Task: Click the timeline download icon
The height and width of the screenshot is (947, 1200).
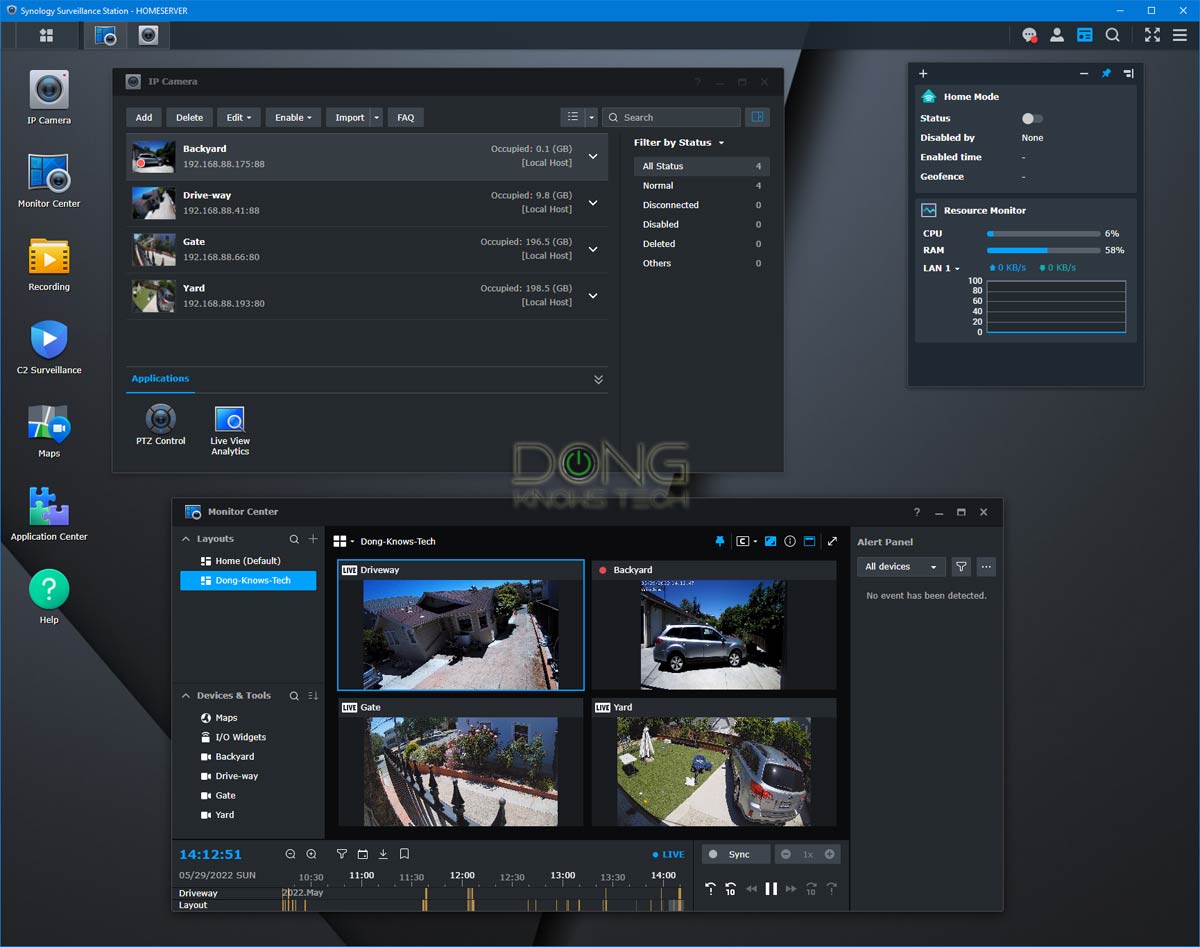Action: [x=383, y=854]
